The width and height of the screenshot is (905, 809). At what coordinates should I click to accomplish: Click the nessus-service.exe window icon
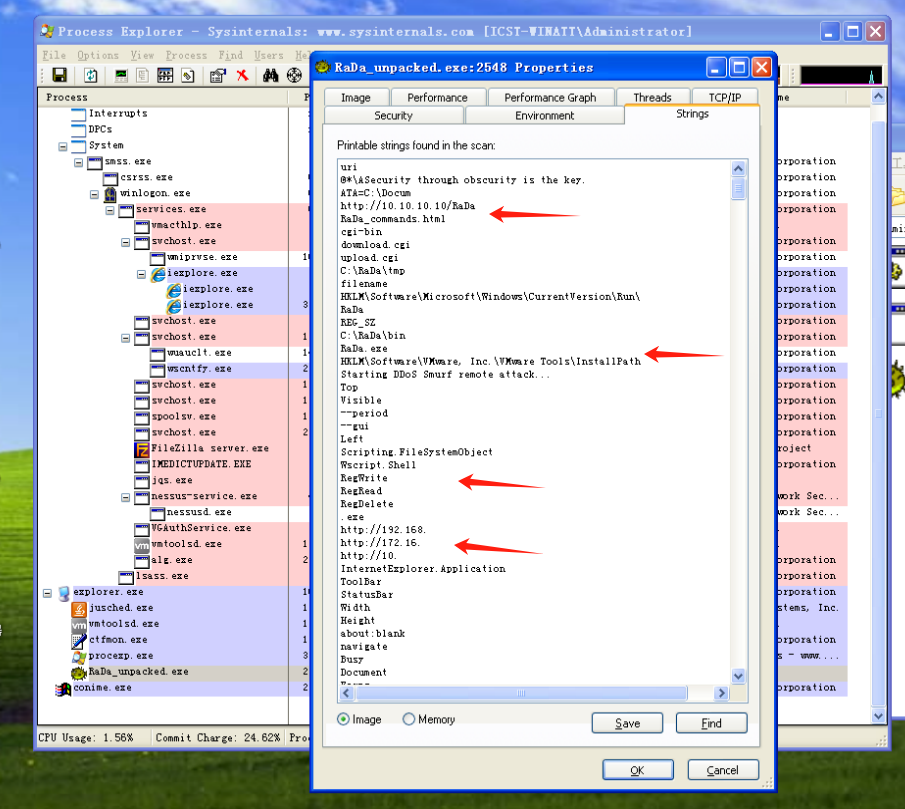coord(142,497)
